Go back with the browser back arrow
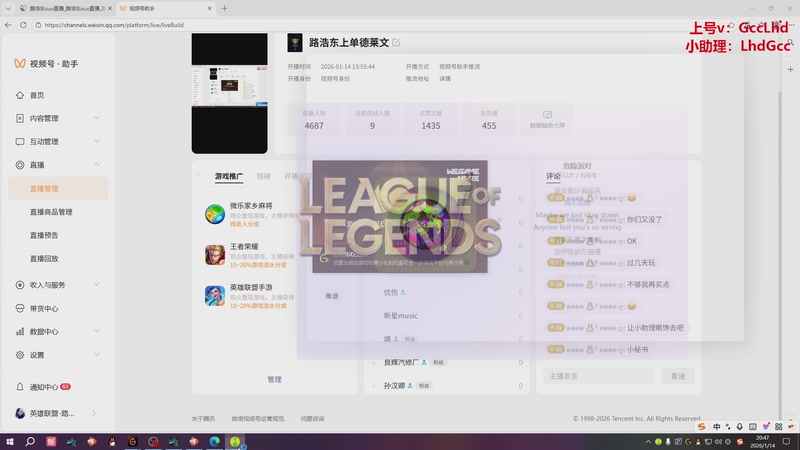The image size is (800, 450). coord(8,24)
